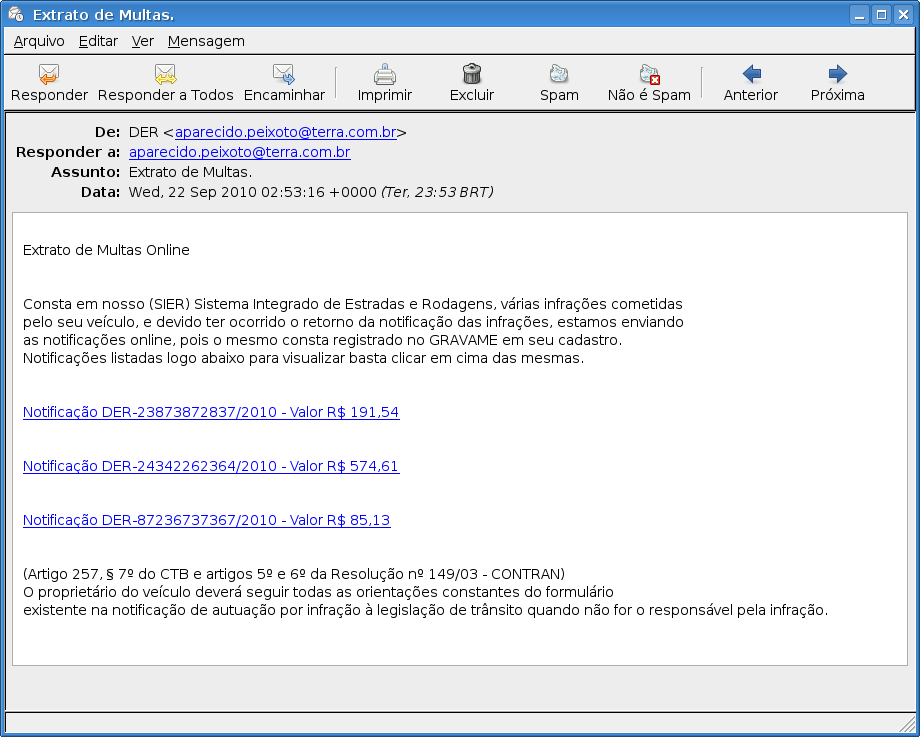Click the 'Data:' header label

101,192
